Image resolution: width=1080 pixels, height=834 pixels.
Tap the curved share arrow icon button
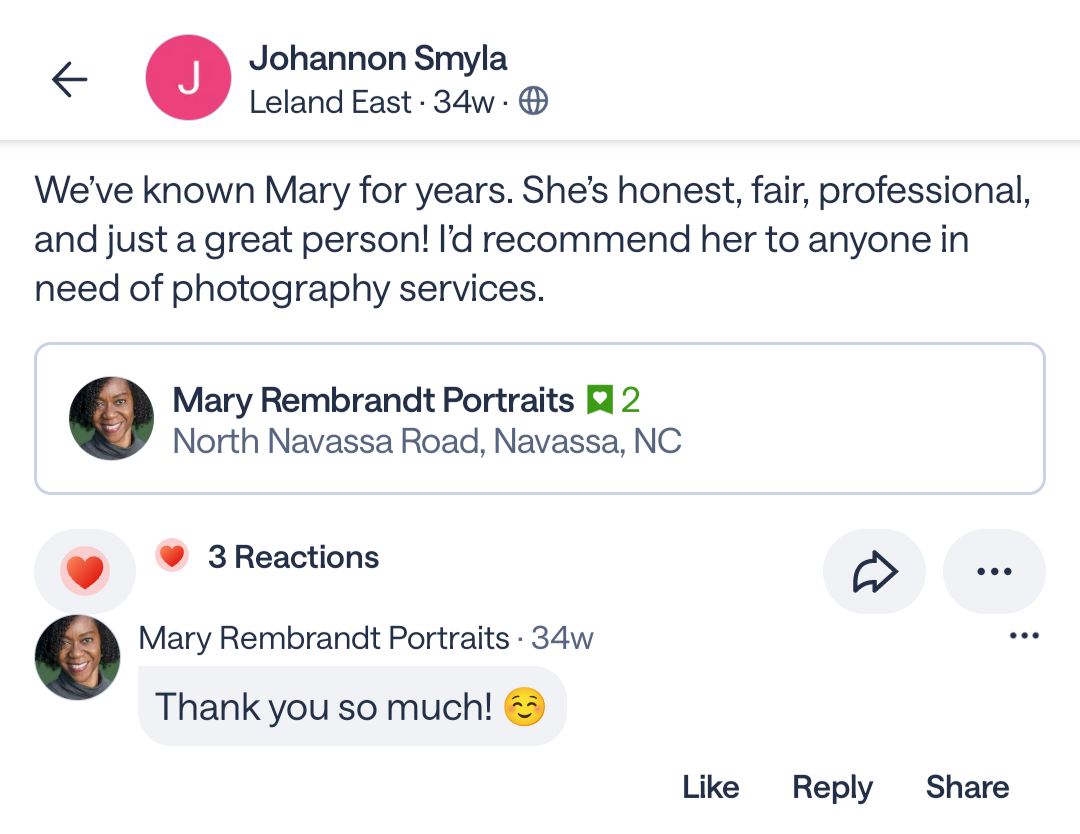click(874, 572)
